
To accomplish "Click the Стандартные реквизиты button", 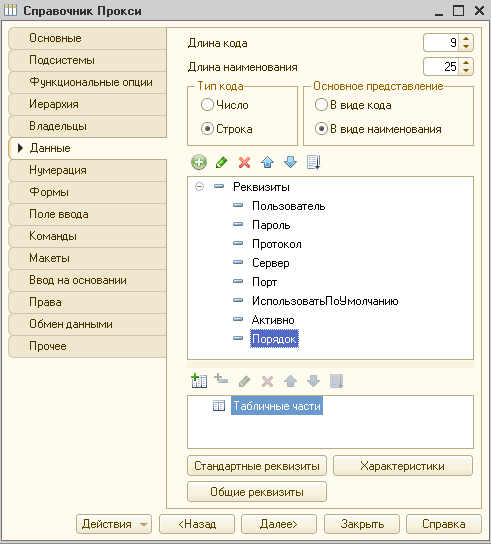I will (x=257, y=466).
